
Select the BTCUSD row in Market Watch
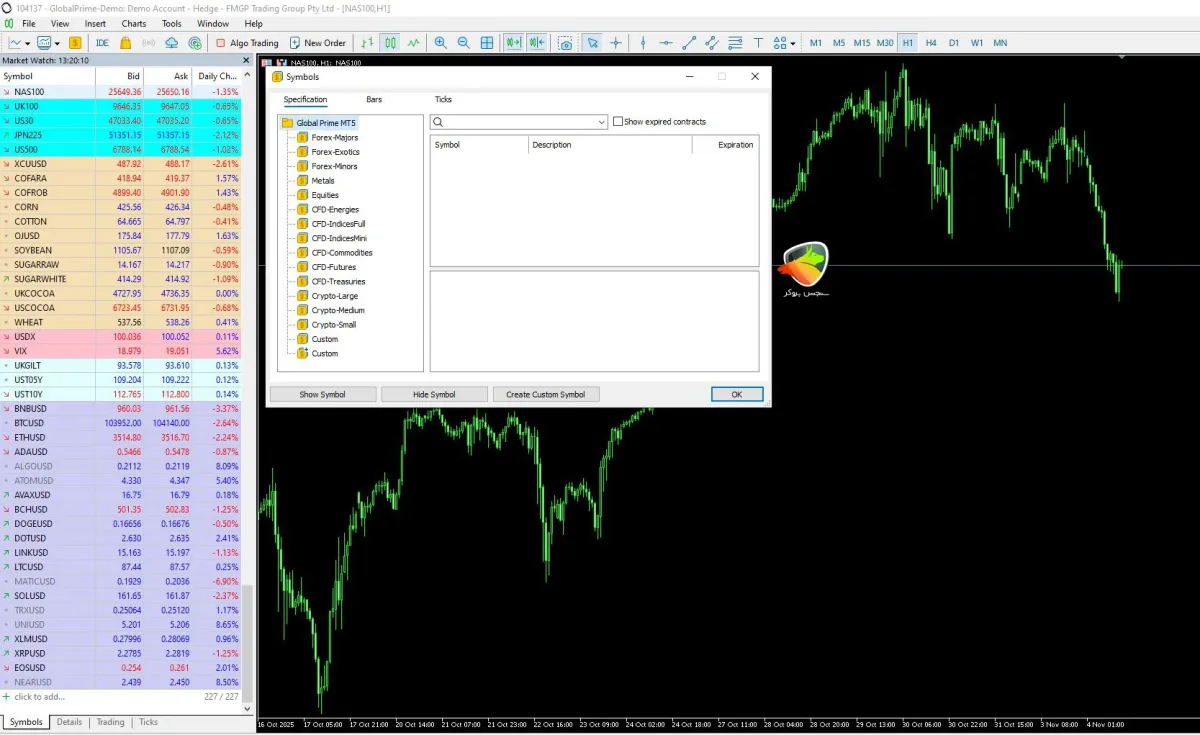pyautogui.click(x=122, y=423)
